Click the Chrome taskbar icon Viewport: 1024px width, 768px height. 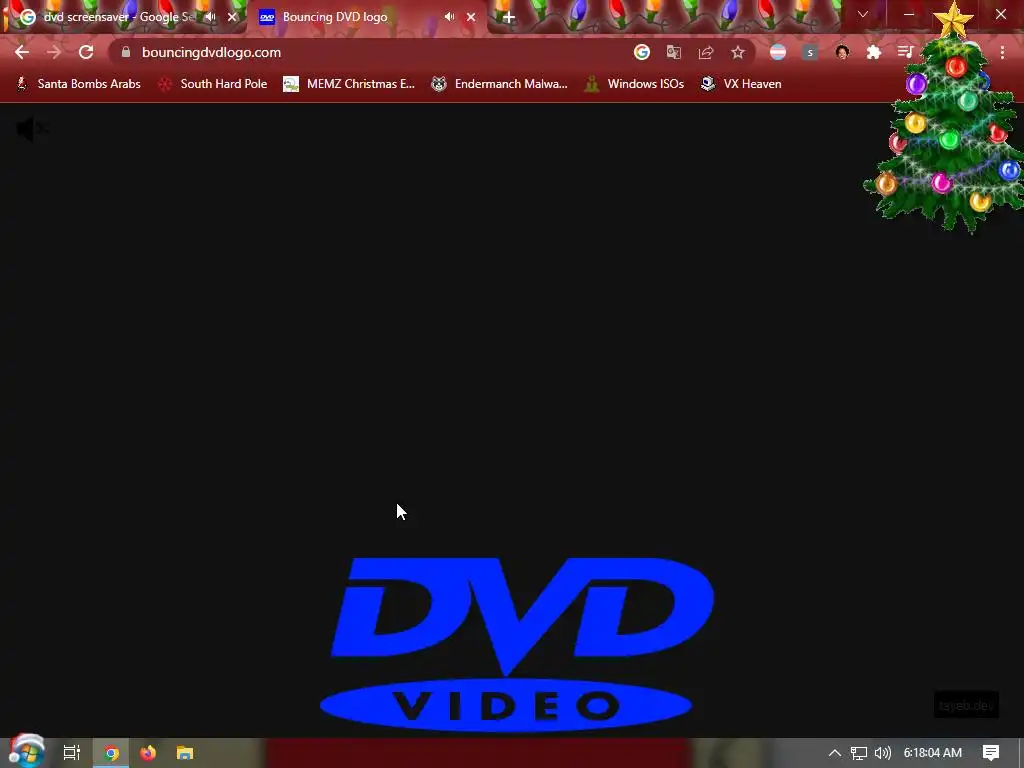click(111, 753)
